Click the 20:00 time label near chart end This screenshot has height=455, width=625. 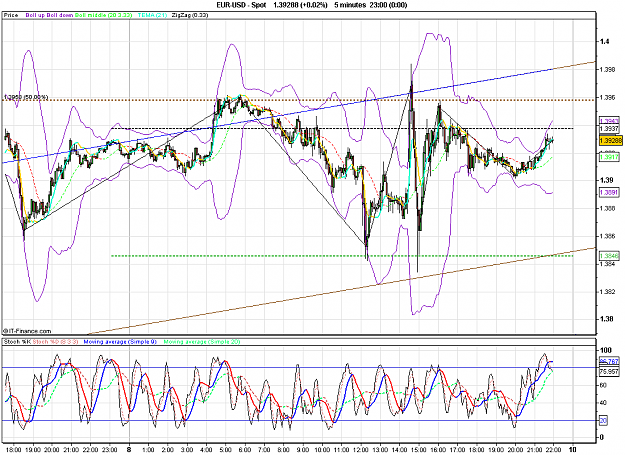click(x=515, y=450)
